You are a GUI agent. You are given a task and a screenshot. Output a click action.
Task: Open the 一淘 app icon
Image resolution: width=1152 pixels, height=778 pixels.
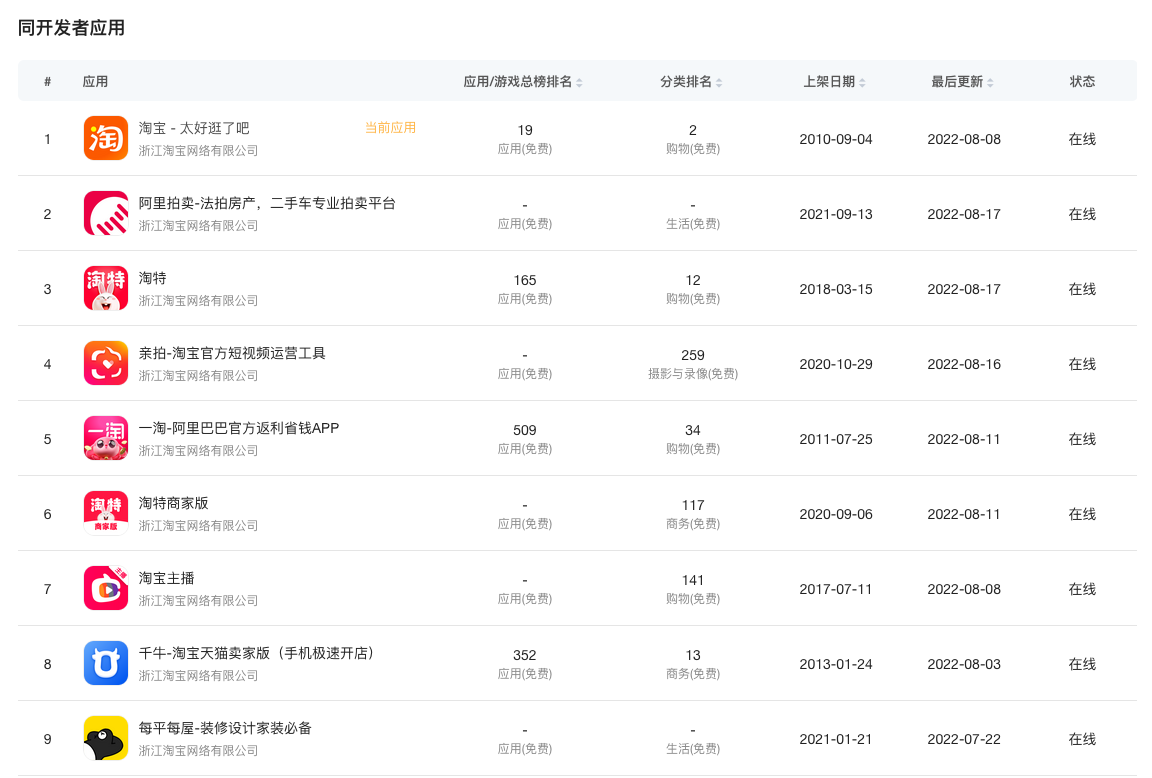tap(106, 438)
